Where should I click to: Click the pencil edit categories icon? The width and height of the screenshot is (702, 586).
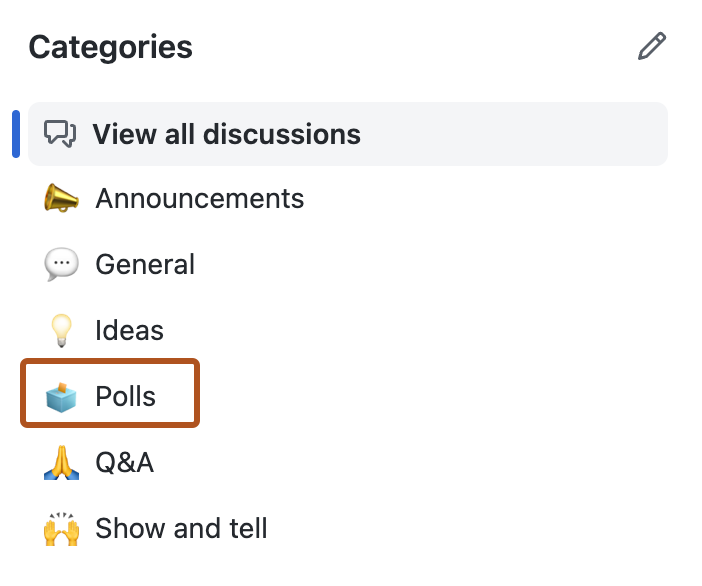click(x=651, y=46)
